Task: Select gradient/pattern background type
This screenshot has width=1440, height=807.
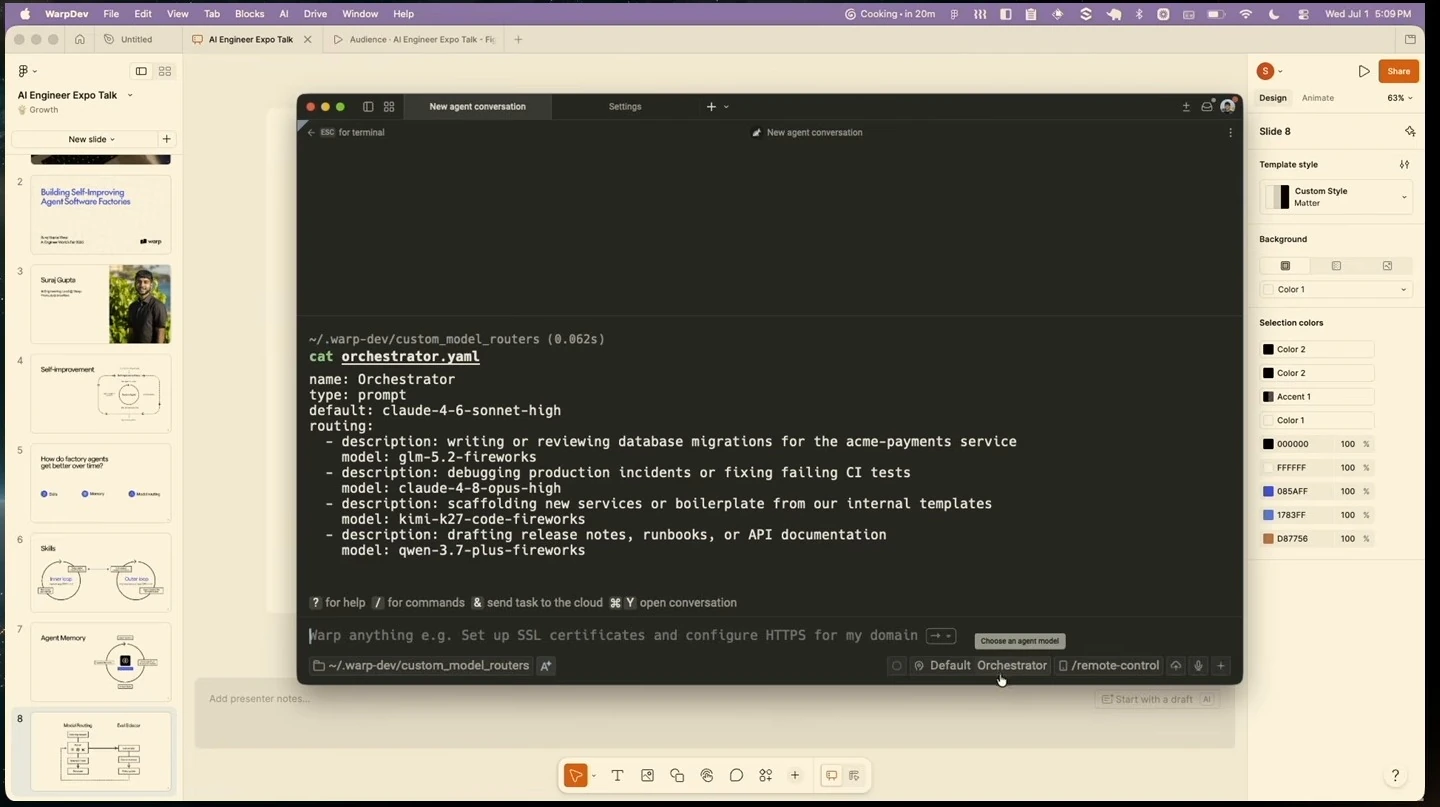Action: click(x=1336, y=265)
